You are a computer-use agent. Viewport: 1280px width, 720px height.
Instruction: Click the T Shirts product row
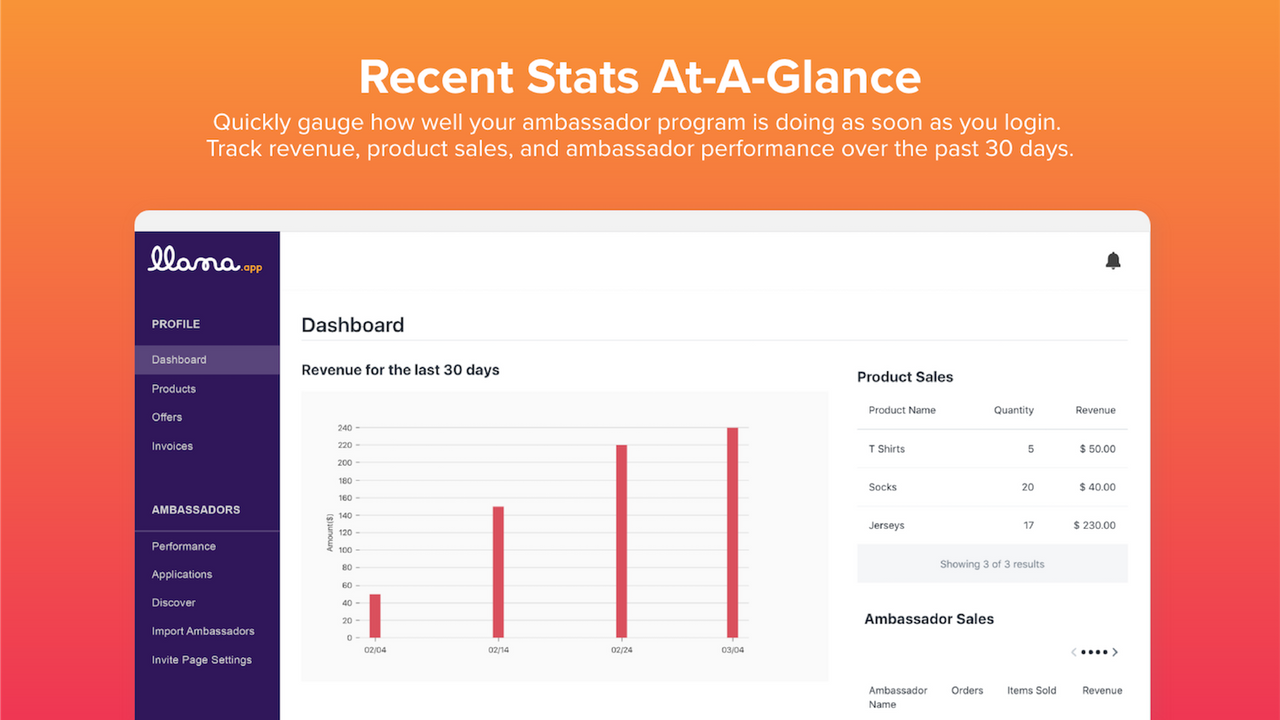886,449
